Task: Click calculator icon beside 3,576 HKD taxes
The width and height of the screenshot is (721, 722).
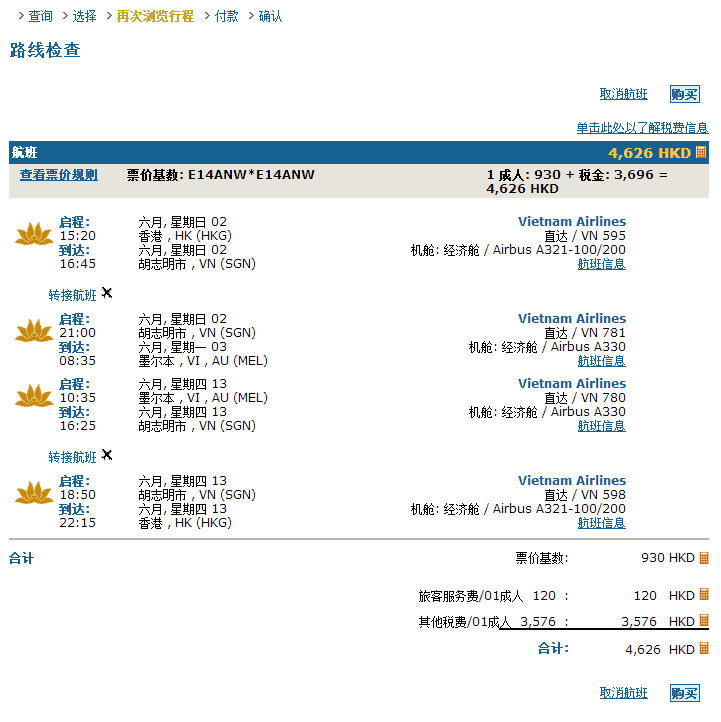Action: tap(703, 621)
